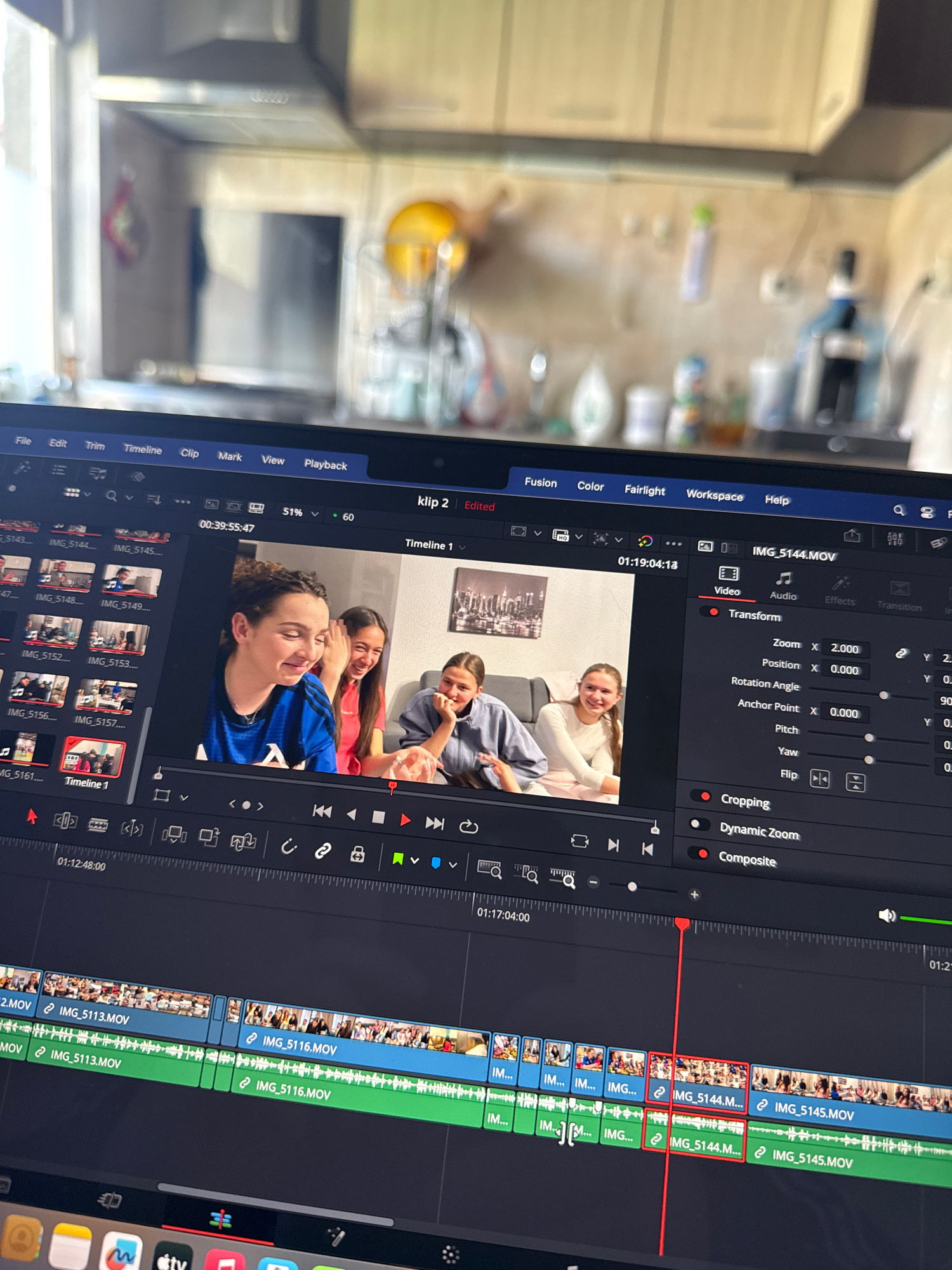This screenshot has height=1270, width=952.
Task: Click the Position Lock icon
Action: point(357,855)
